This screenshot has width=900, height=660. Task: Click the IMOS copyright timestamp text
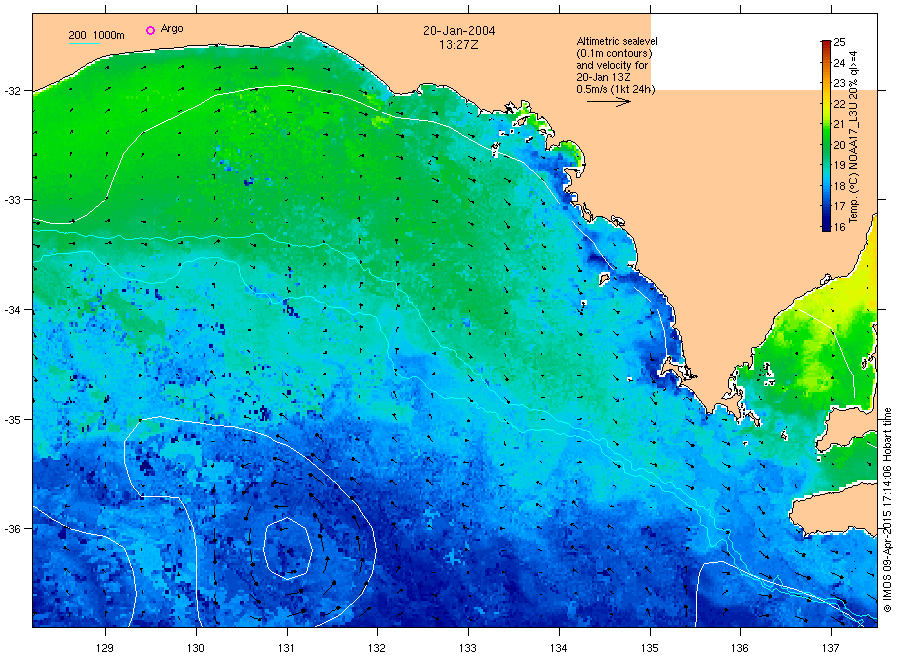887,510
